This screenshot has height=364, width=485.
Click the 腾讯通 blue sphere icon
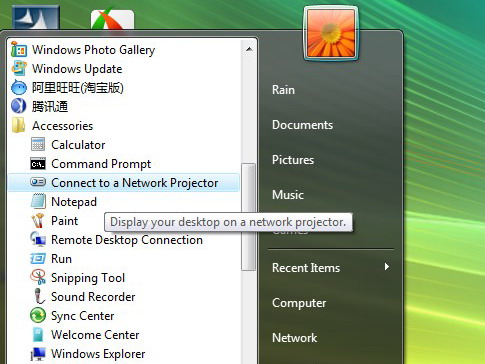[19, 107]
